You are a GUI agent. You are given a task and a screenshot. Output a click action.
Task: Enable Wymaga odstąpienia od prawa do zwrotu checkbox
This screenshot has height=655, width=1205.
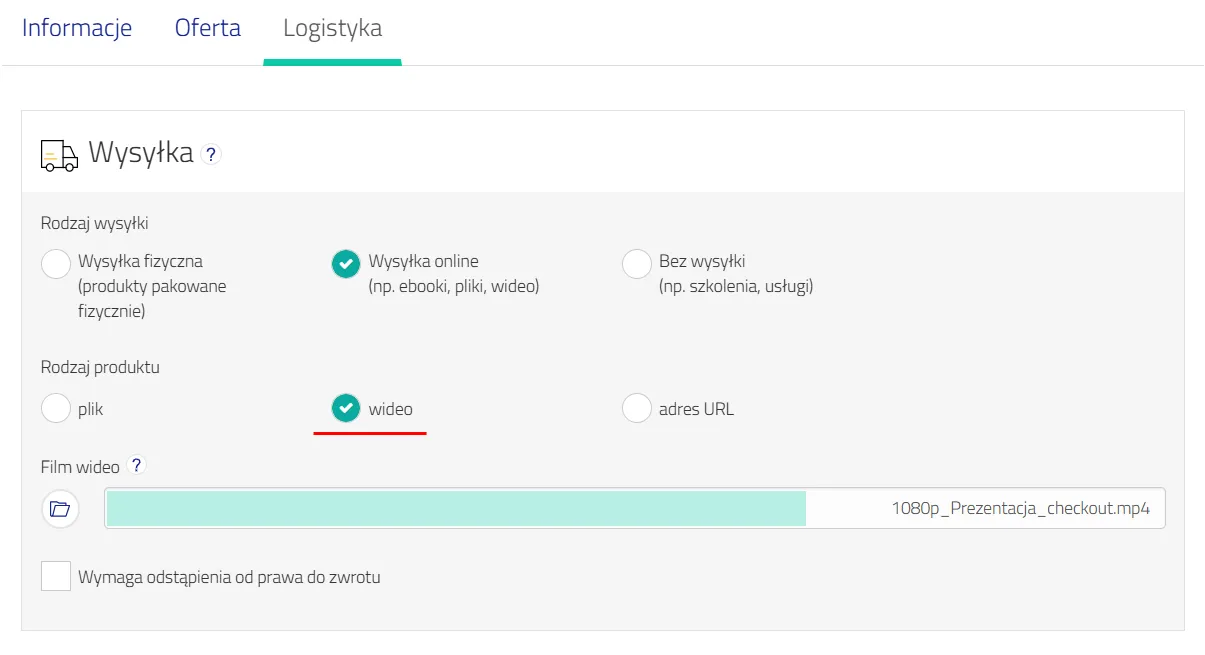[56, 576]
